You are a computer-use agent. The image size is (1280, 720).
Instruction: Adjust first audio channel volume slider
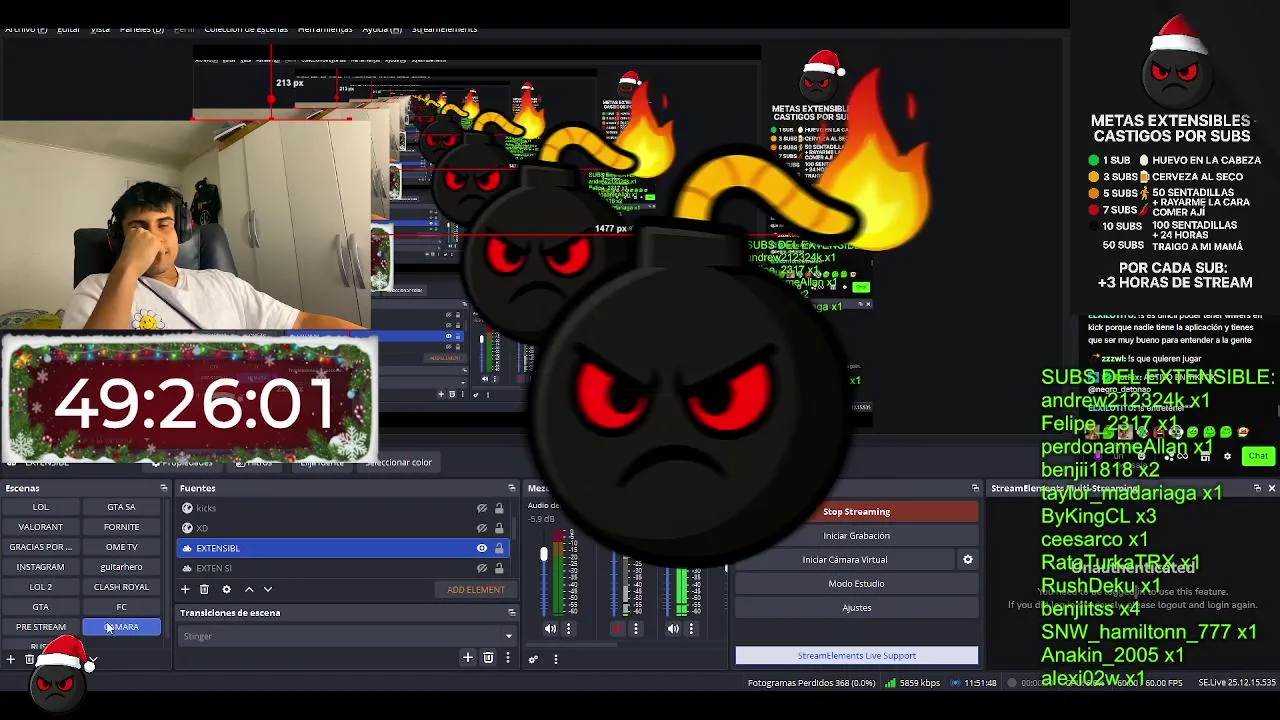(544, 555)
